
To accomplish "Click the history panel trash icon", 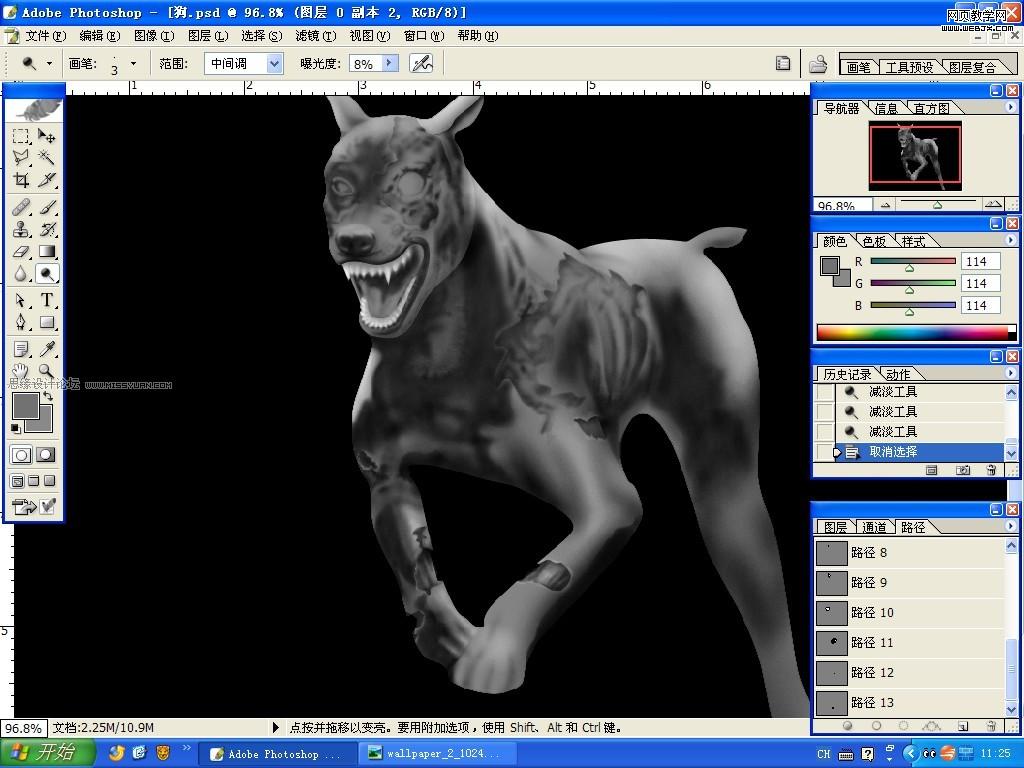I will coord(991,469).
